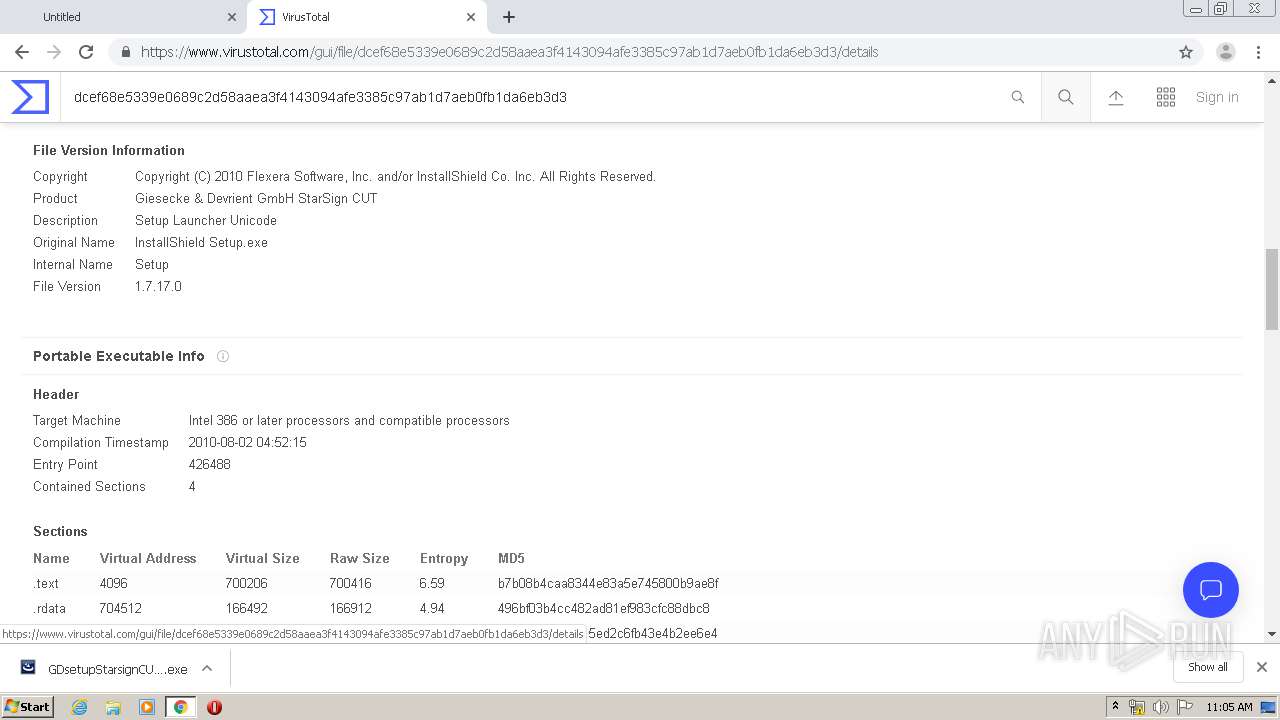Click the info icon next to Portable Executable Info
This screenshot has width=1280, height=720.
click(x=223, y=356)
